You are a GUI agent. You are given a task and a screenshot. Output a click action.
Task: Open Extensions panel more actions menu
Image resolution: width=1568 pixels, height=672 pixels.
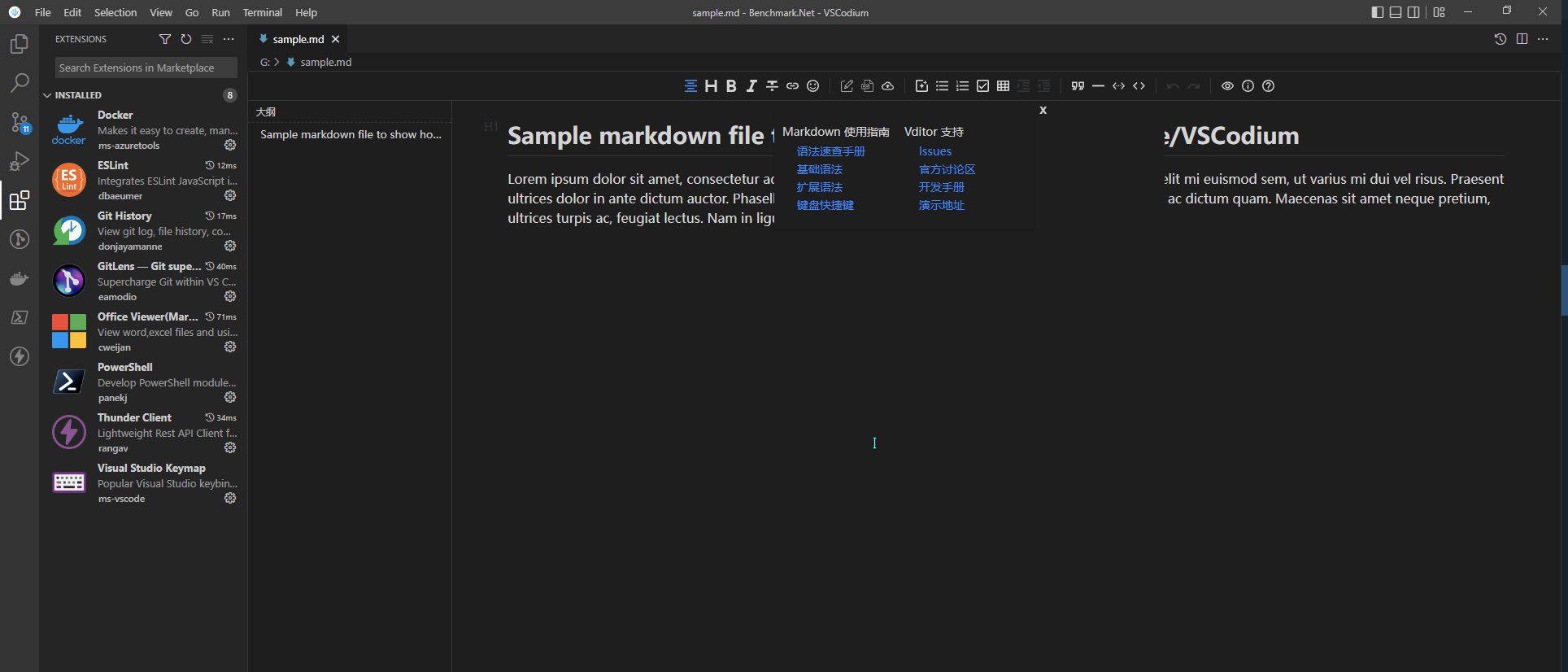click(229, 39)
